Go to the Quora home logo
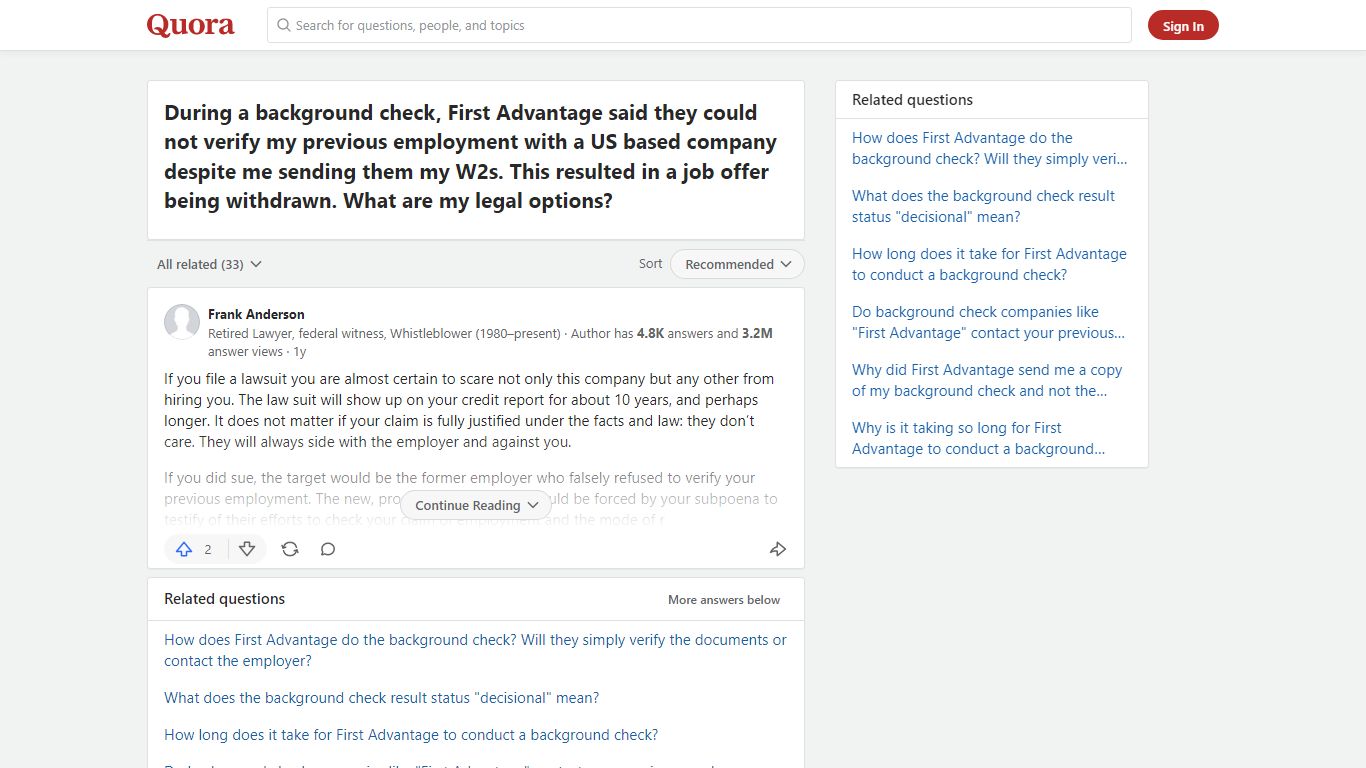Screen dimensions: 1366x768 [x=191, y=25]
